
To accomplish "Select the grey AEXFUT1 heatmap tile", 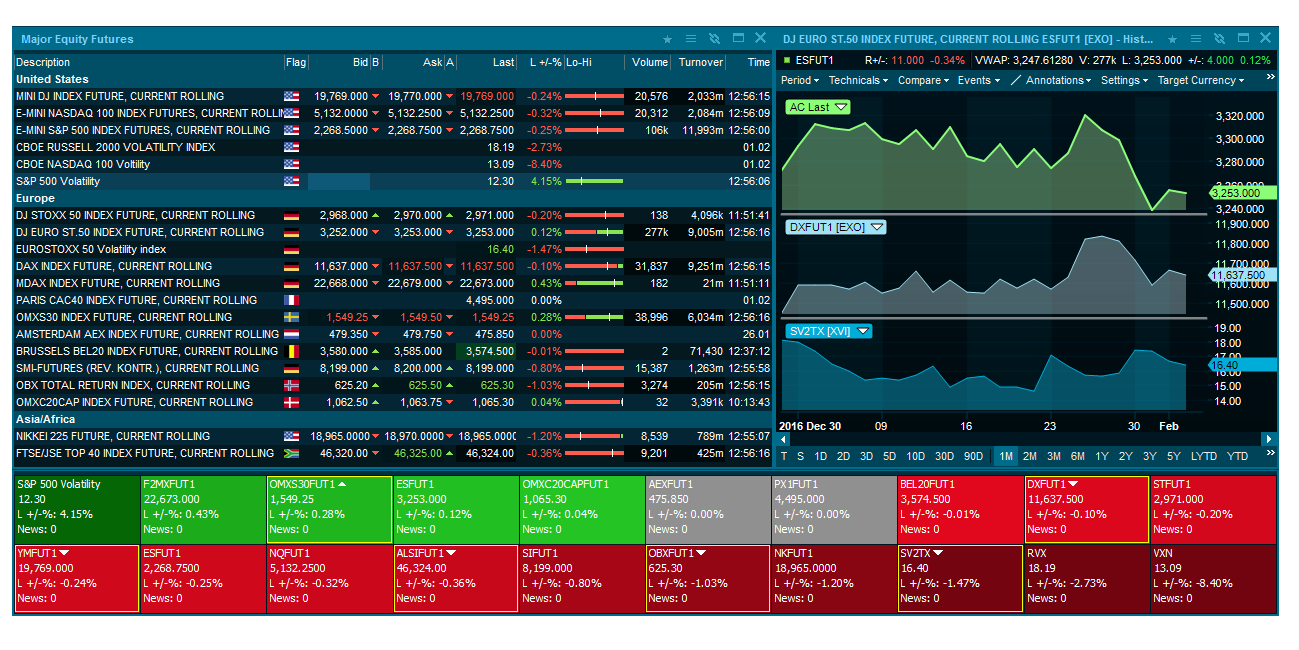I will point(708,510).
